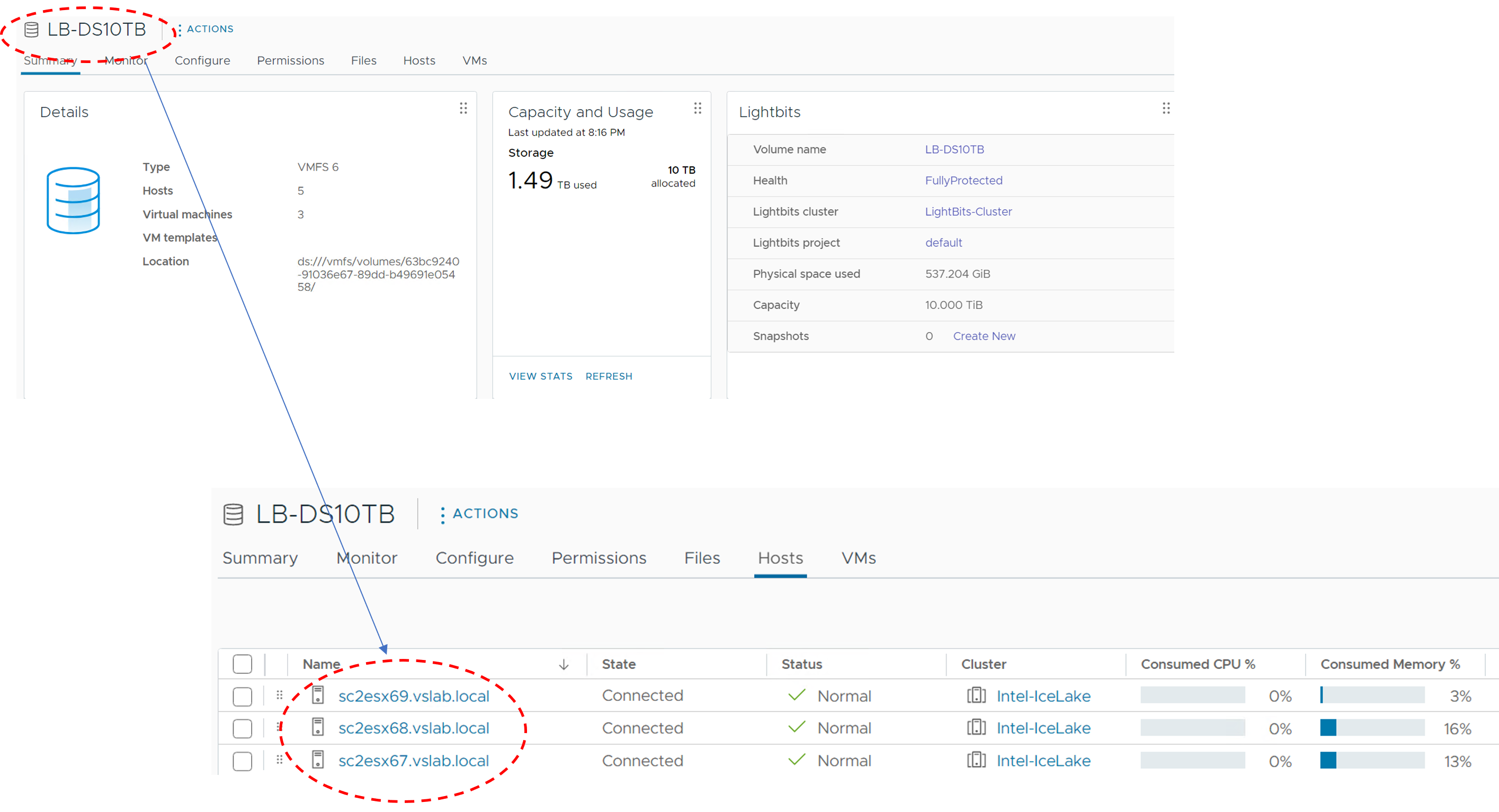Click memory usage bar for sc2esx68 row

(1371, 728)
